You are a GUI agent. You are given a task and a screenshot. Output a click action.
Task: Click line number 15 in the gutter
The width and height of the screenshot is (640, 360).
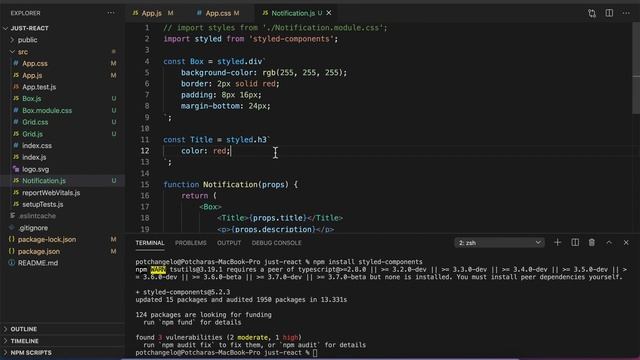[x=145, y=184]
